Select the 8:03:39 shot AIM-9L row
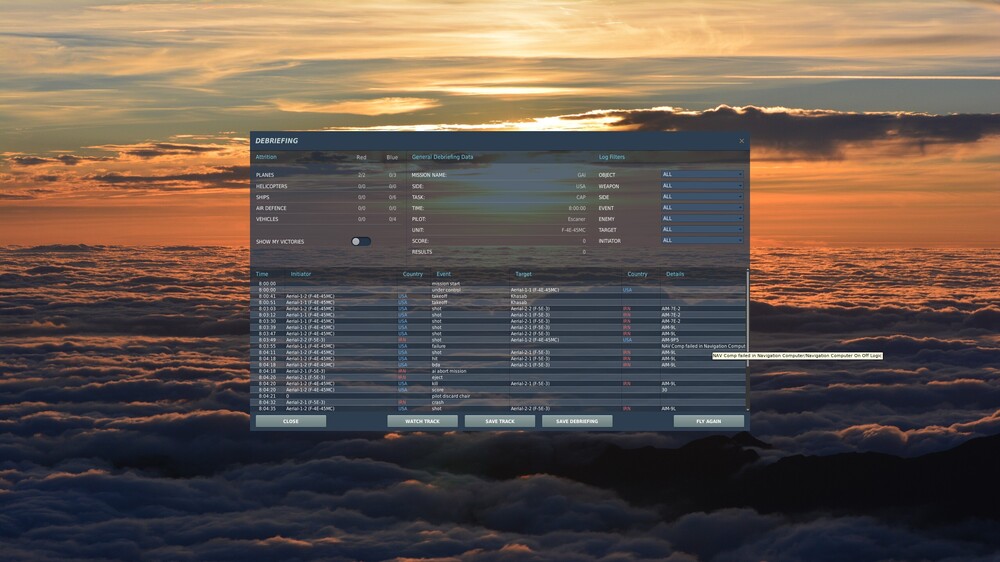Image resolution: width=1000 pixels, height=562 pixels. point(500,327)
